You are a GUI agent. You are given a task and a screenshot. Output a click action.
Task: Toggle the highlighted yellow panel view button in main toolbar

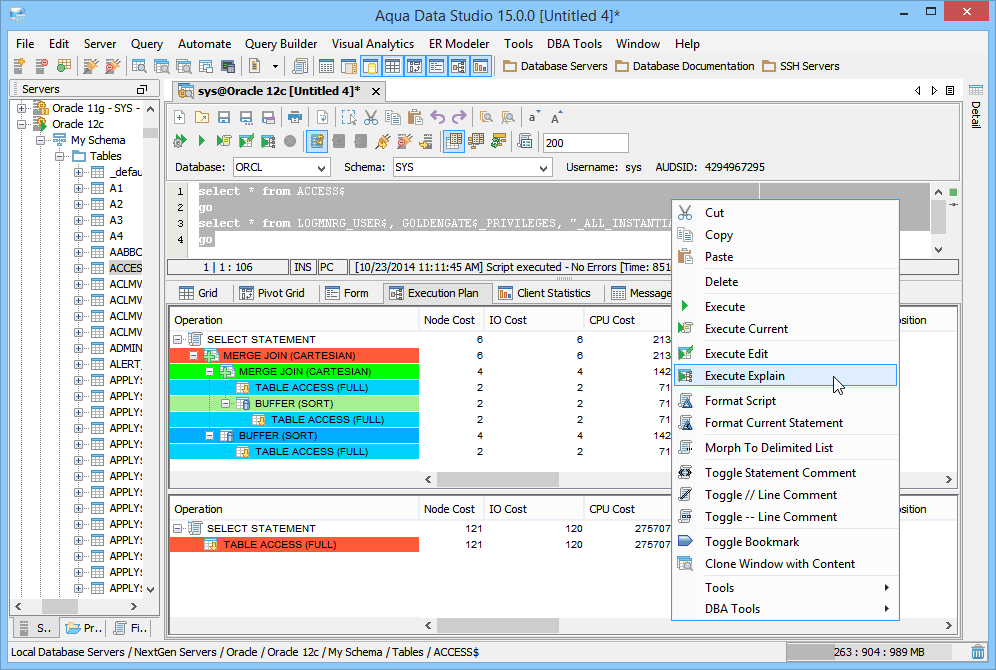370,66
